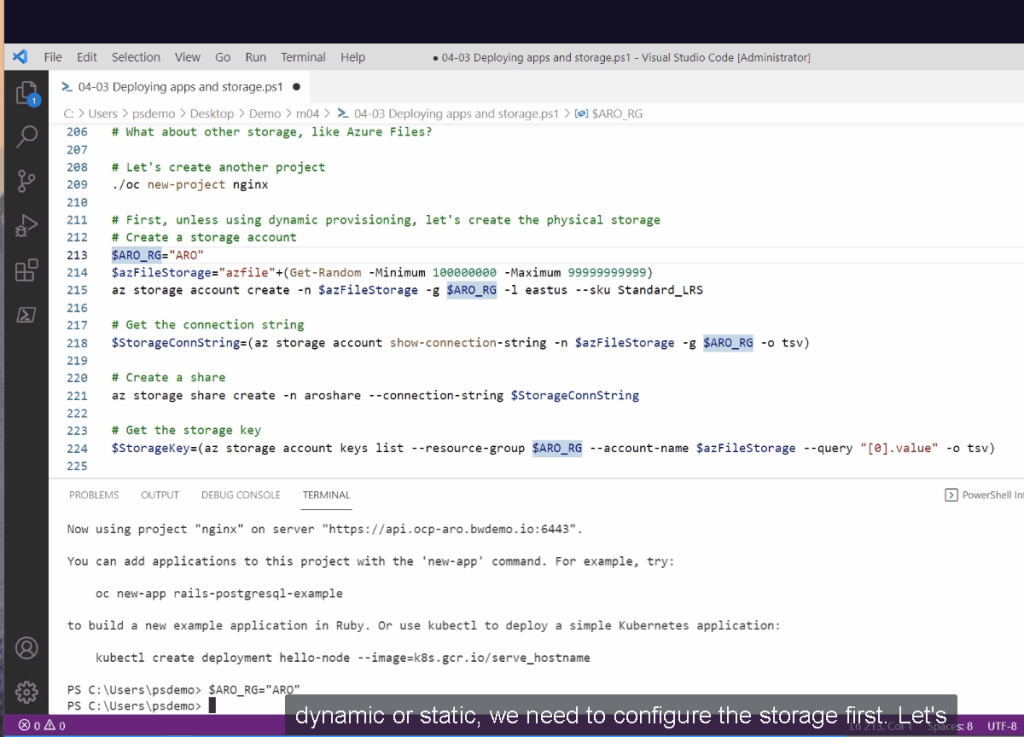Viewport: 1024px width, 737px height.
Task: Open the Accounts icon in activity bar
Action: [x=27, y=648]
